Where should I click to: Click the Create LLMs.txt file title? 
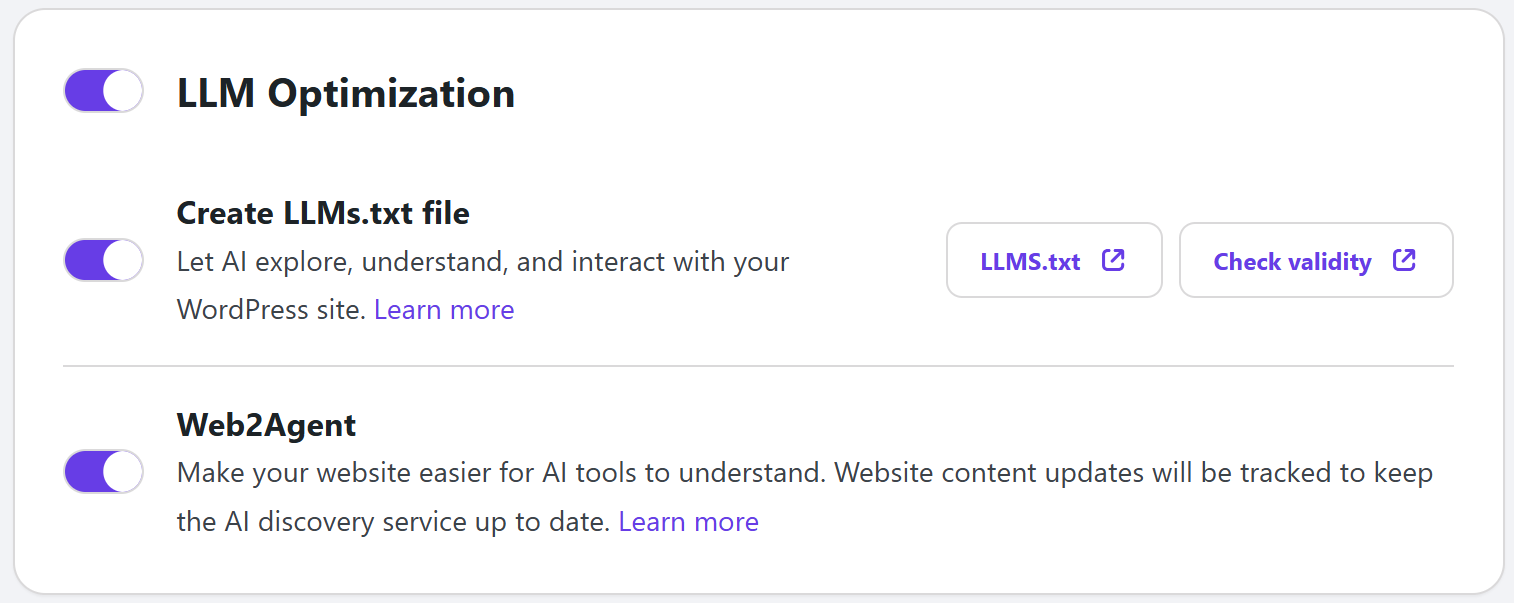pyautogui.click(x=323, y=213)
